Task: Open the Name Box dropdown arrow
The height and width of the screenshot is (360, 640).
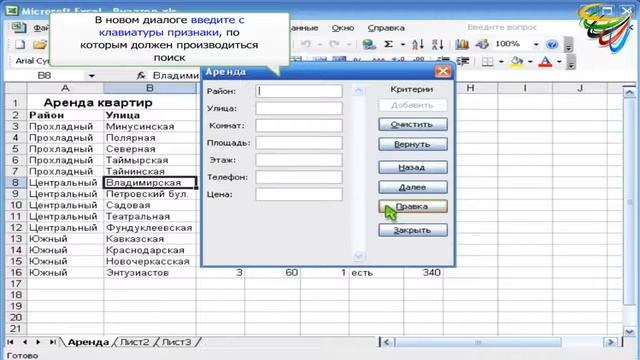Action: pyautogui.click(x=91, y=76)
